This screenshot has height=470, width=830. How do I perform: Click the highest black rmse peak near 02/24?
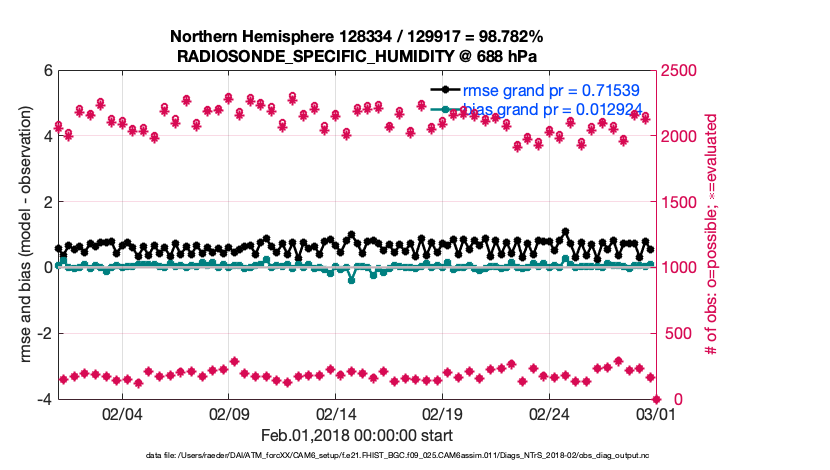pyautogui.click(x=566, y=232)
